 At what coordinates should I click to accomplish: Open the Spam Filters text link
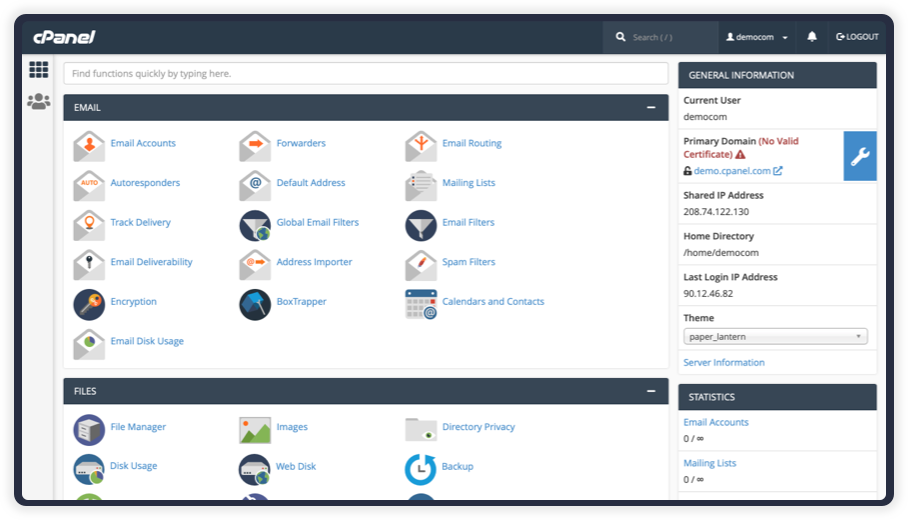[x=469, y=262]
